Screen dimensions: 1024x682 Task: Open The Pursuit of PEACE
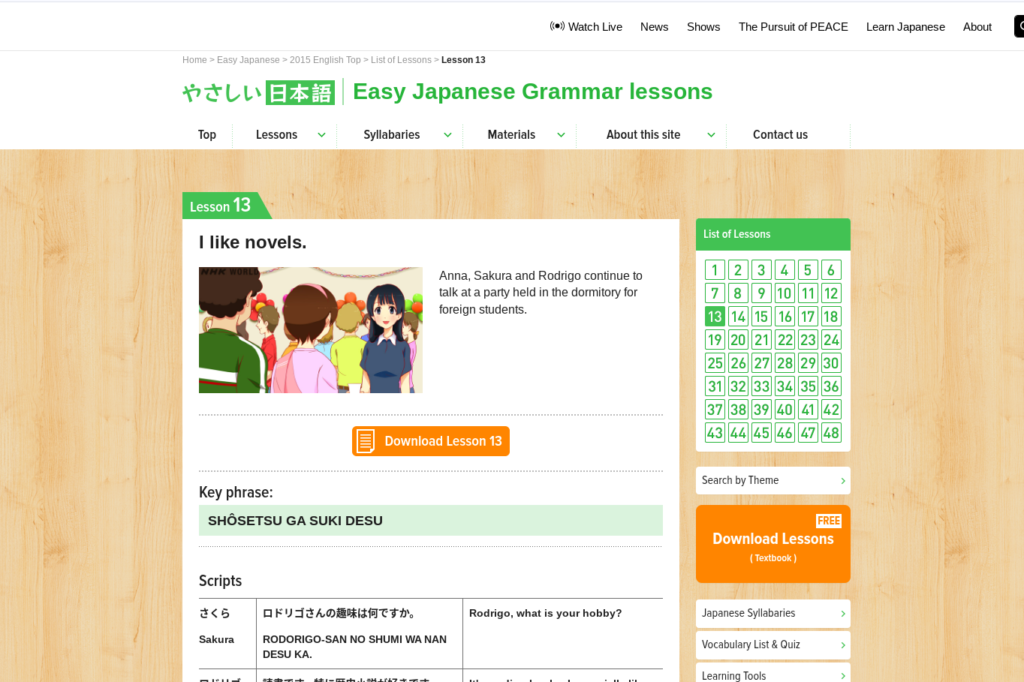coord(793,27)
